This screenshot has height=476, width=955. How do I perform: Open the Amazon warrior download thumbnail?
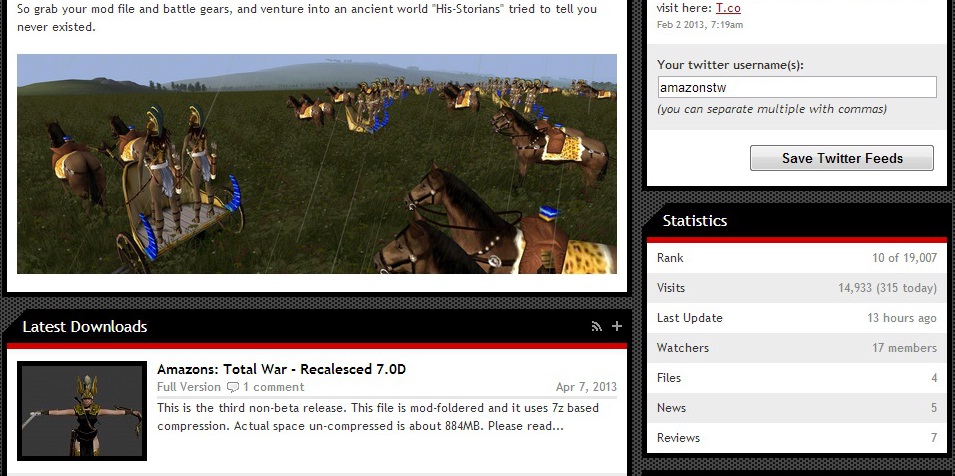(x=82, y=411)
